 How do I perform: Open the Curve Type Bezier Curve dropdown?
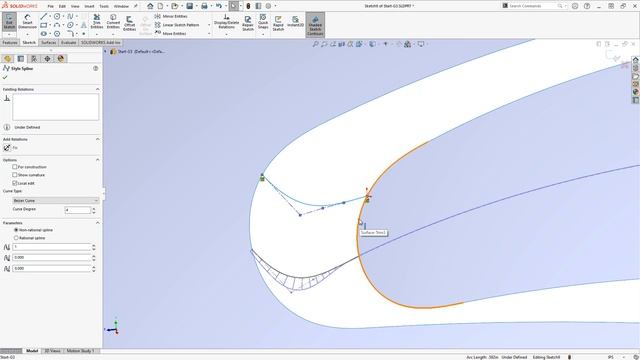pyautogui.click(x=56, y=201)
